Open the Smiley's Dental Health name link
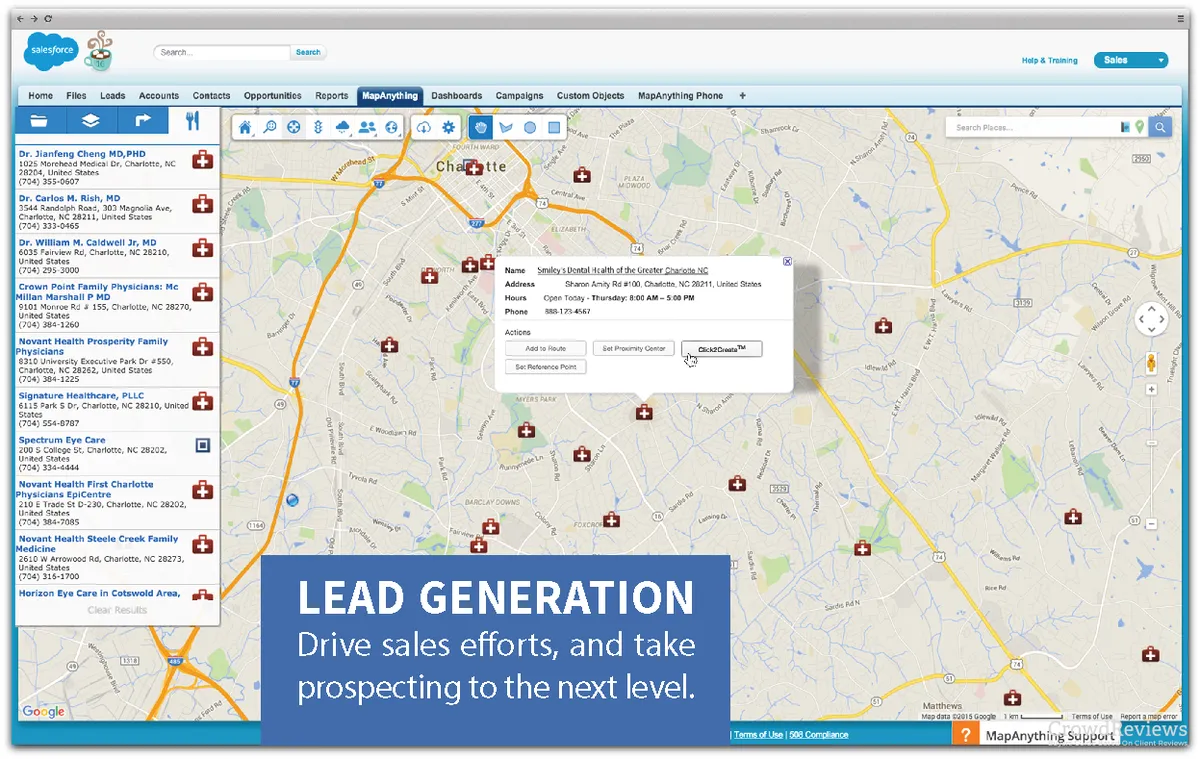The height and width of the screenshot is (759, 1200). pos(622,270)
